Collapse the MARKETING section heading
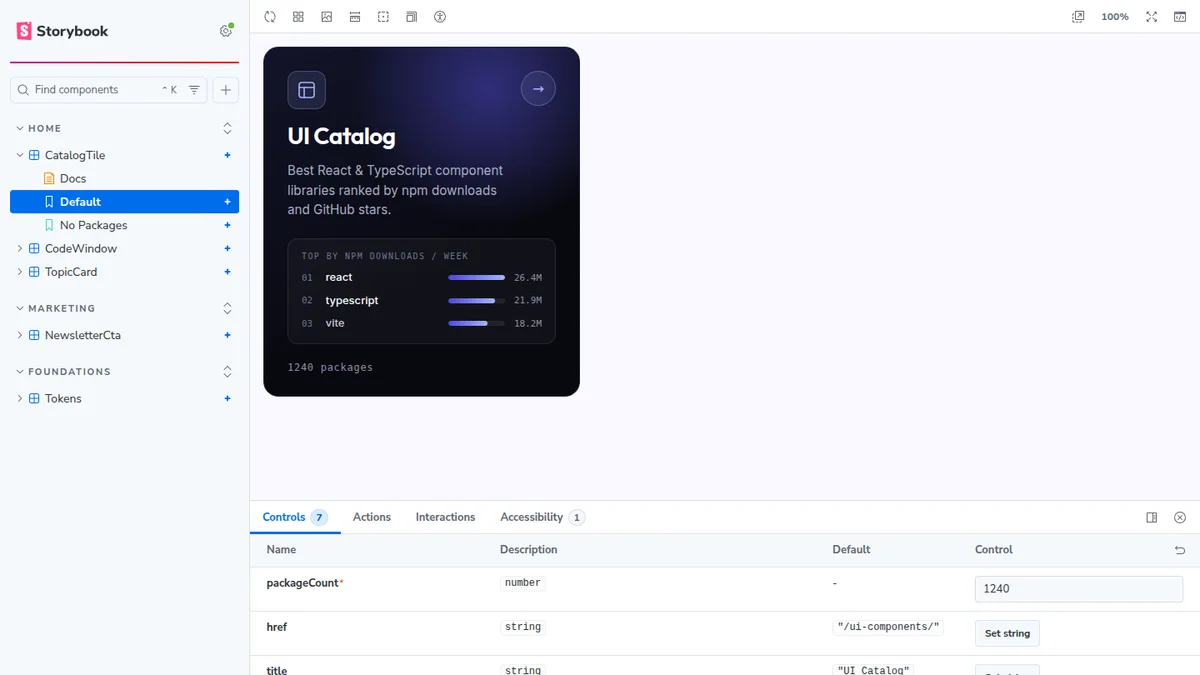1200x675 pixels. 56,308
